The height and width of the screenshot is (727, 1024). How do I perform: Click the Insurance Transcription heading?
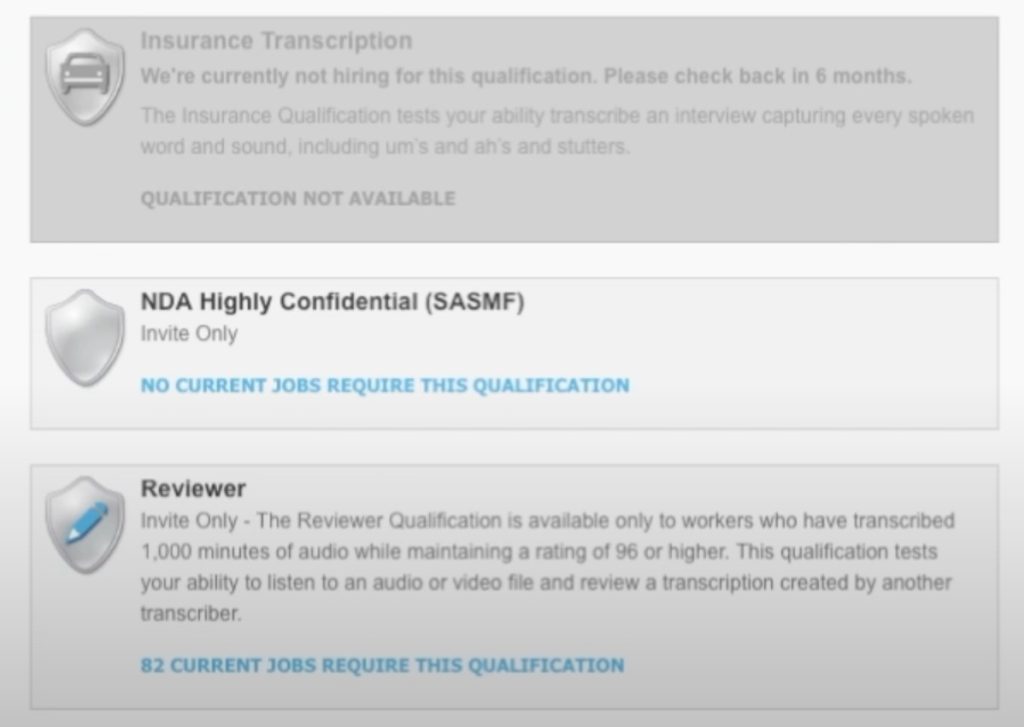click(276, 40)
